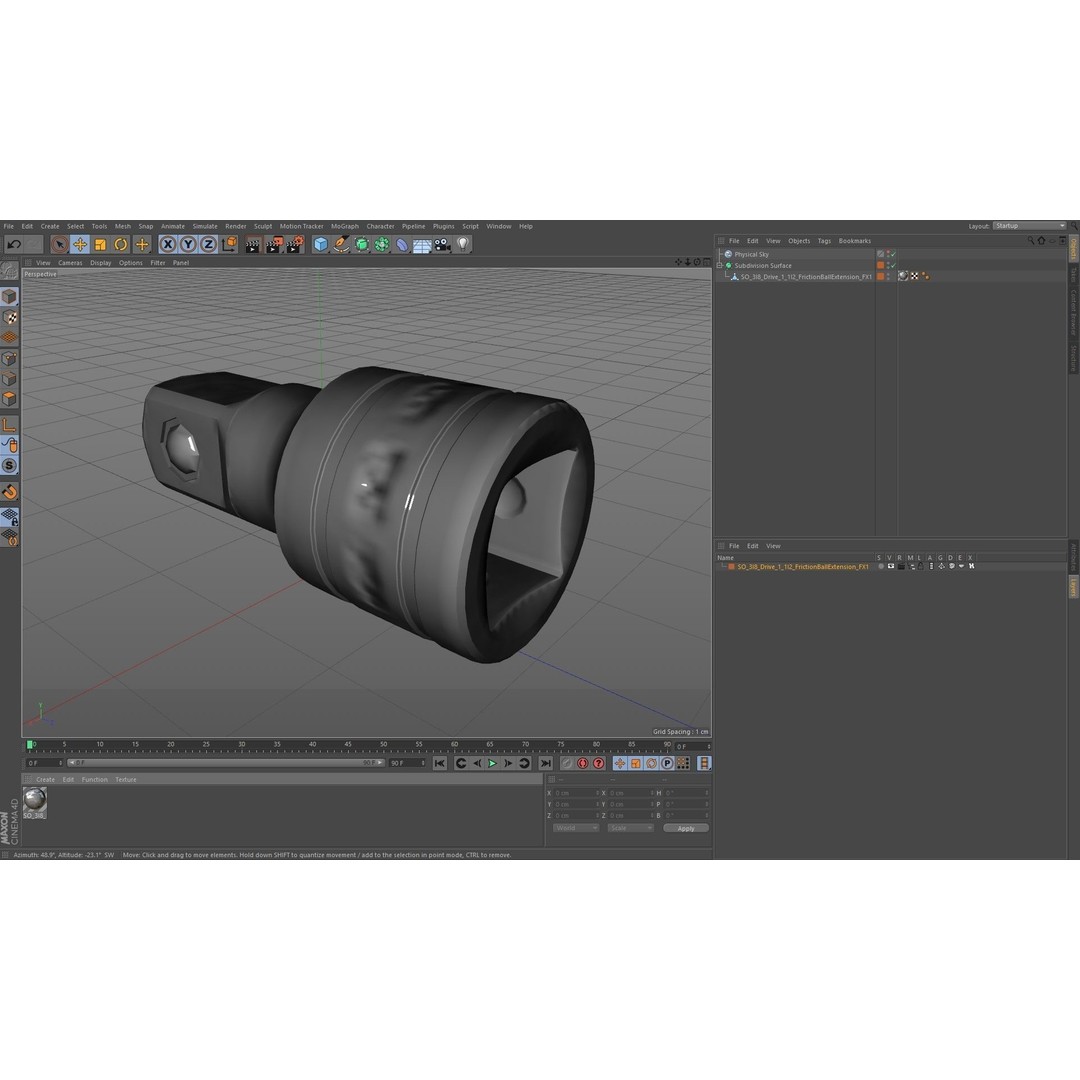Click Render to Picture Viewer icon
Viewport: 1080px width, 1080px height.
(x=273, y=245)
